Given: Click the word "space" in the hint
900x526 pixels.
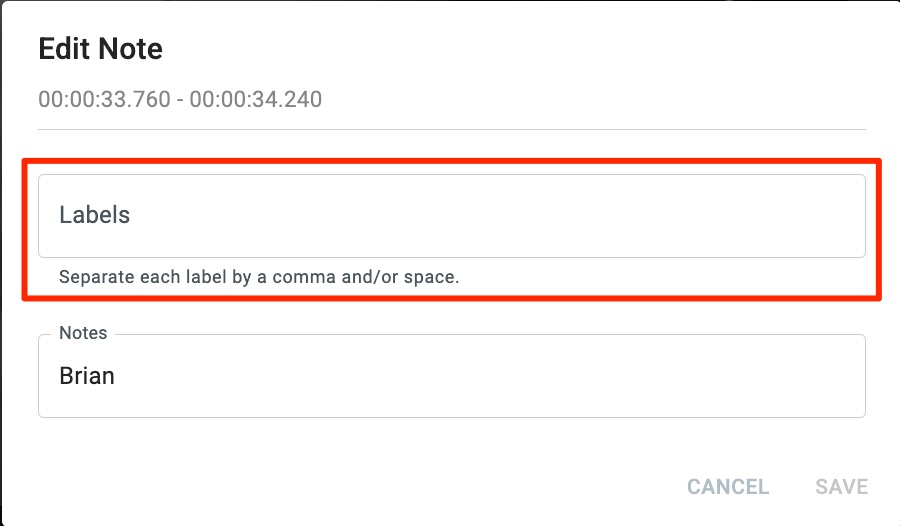Looking at the screenshot, I should tap(432, 277).
